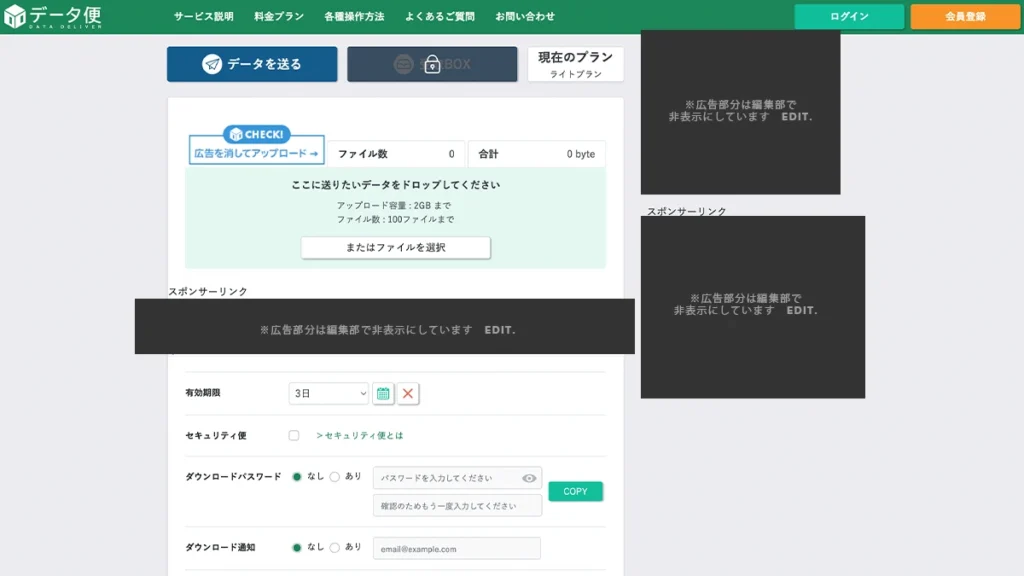This screenshot has height=576, width=1024.
Task: Select あり for ダウンロードパスワード
Action: point(335,477)
